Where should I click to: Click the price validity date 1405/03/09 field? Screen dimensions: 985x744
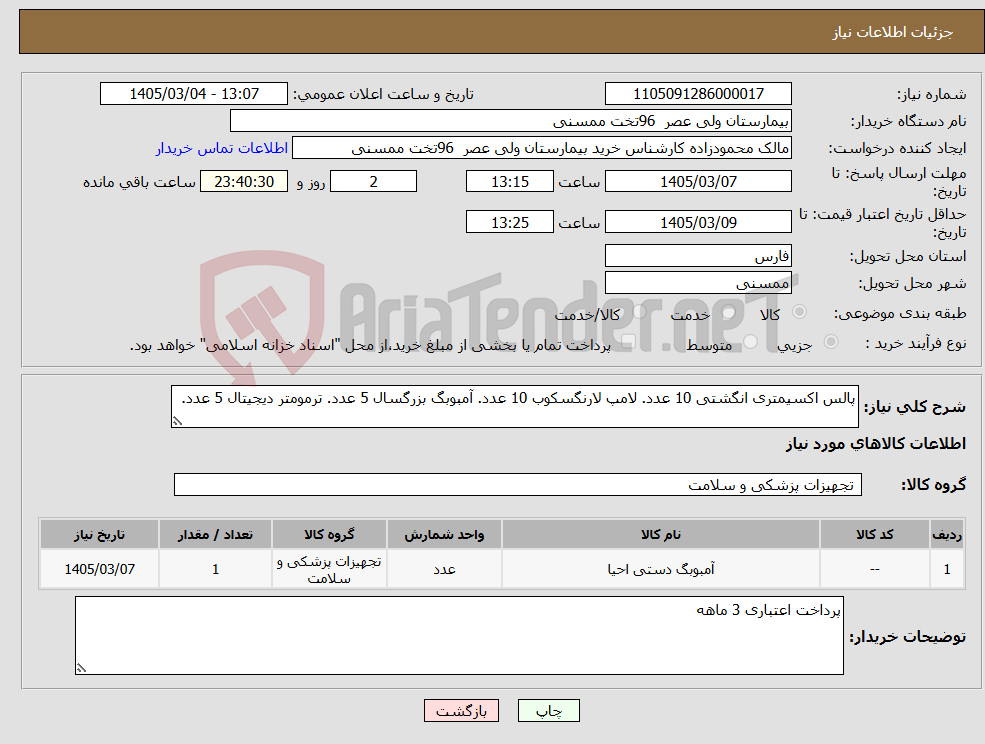(698, 222)
